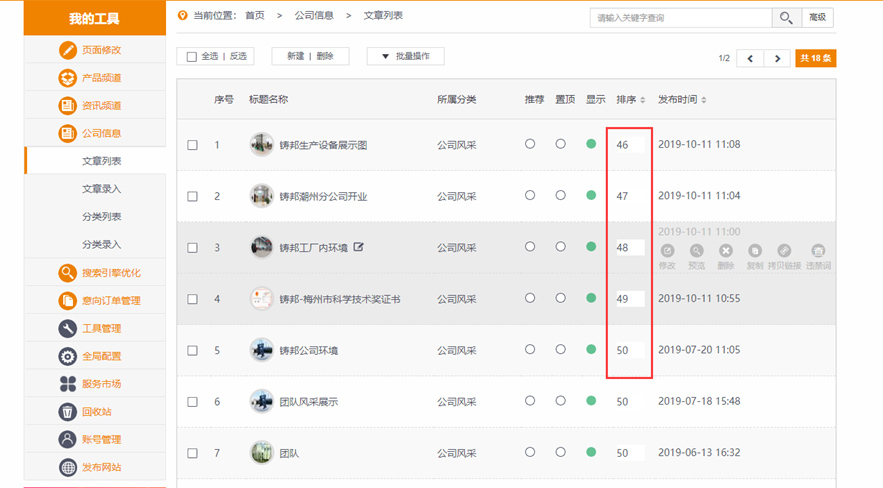Check the box for row 5 铸邦公司环境
This screenshot has width=883, height=488.
(193, 351)
